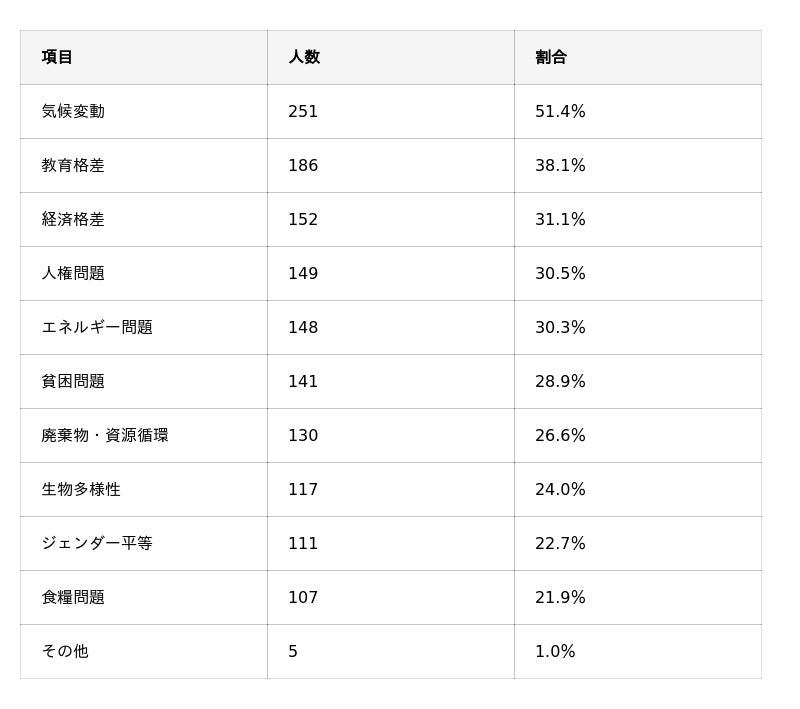Click the 食糧問題 cell
The height and width of the screenshot is (709, 800).
point(73,597)
